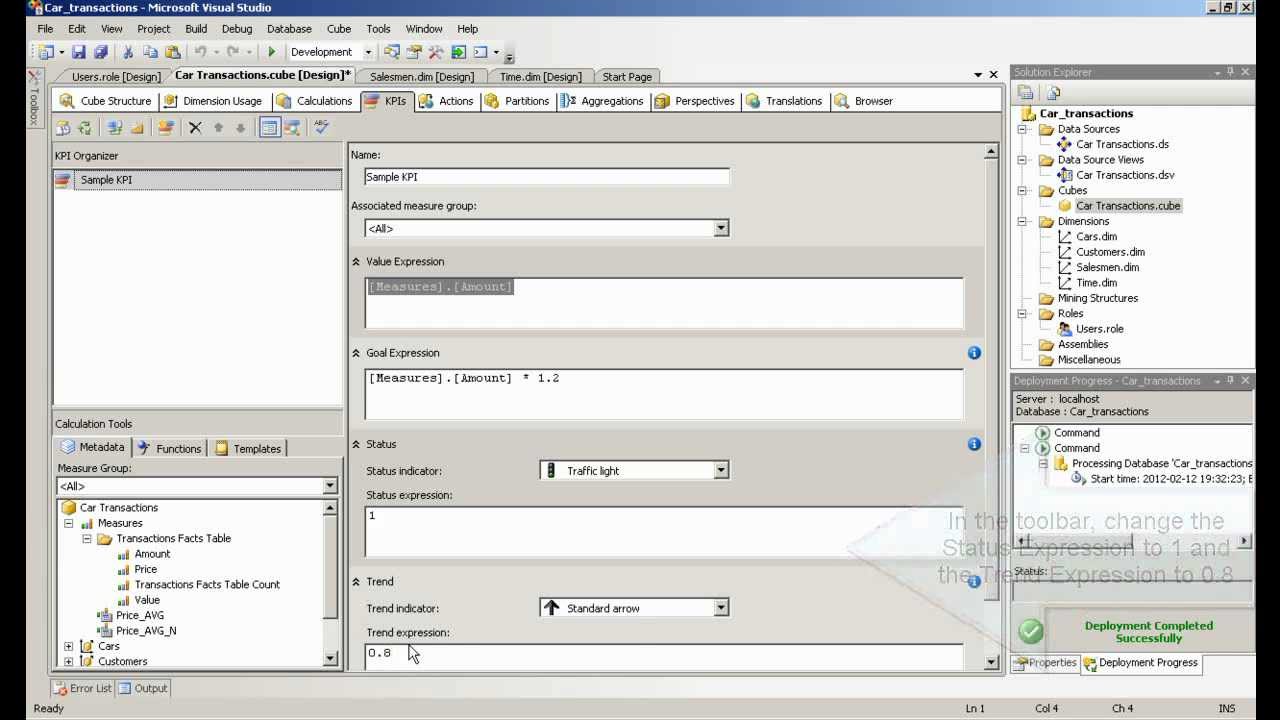Screen dimensions: 1280x720
Task: Click the Check Syntax ABC icon
Action: [321, 127]
